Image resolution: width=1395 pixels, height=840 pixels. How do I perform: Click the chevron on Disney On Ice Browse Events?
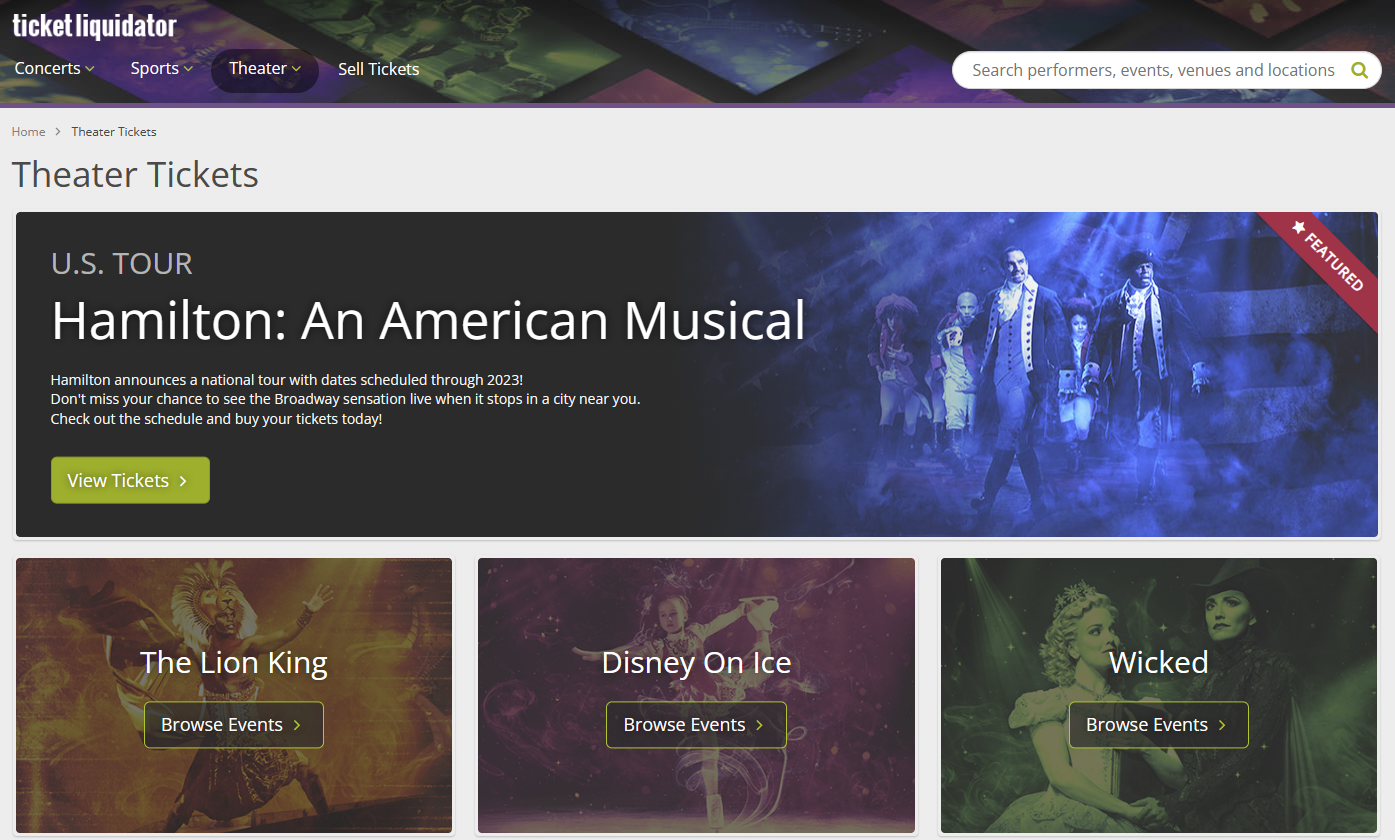pos(759,725)
